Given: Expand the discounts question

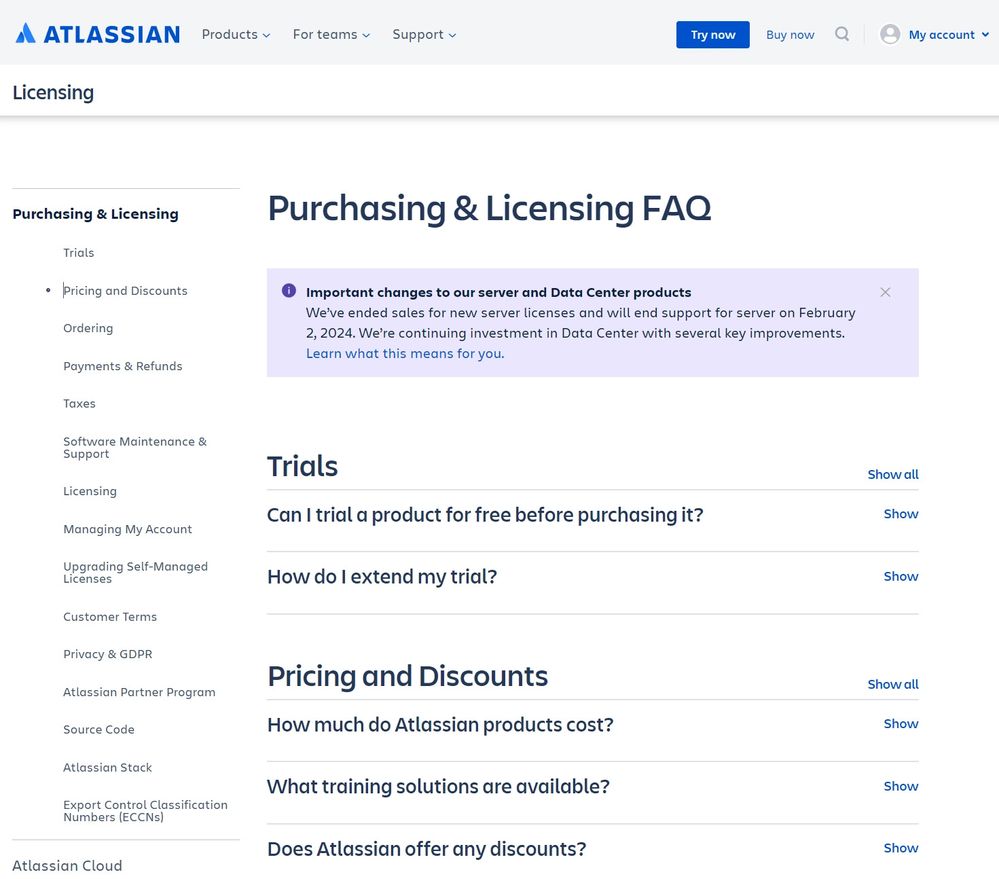Looking at the screenshot, I should point(899,847).
